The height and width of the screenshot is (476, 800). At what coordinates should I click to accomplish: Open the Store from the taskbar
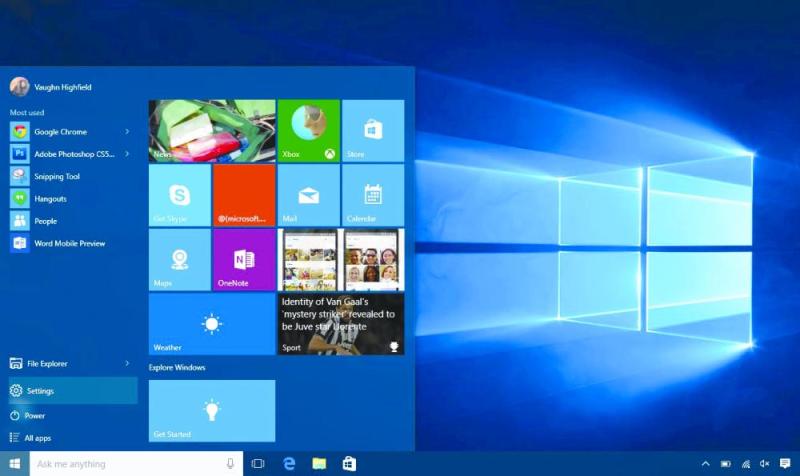tap(349, 463)
